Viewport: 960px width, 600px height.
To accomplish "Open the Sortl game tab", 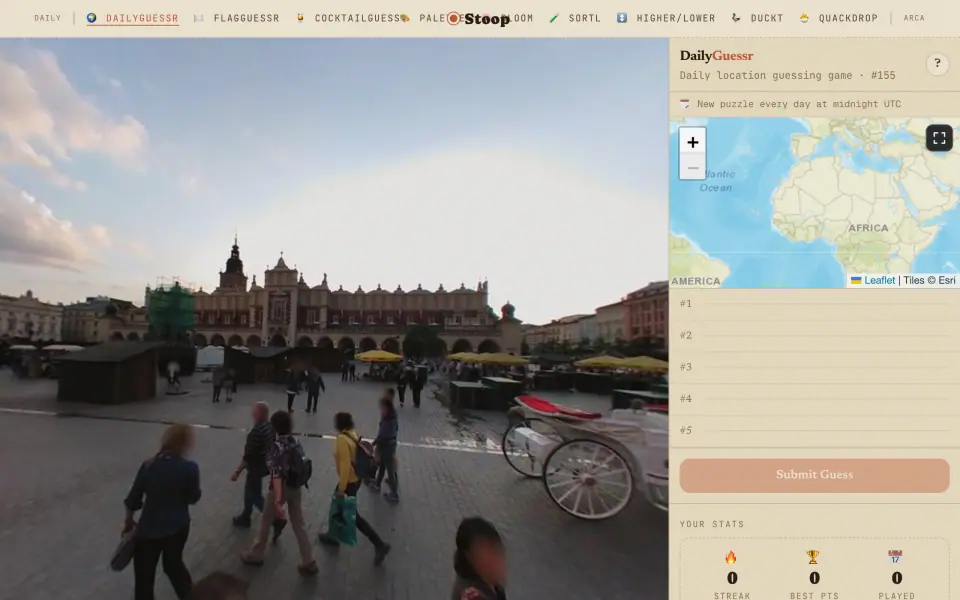I will click(575, 18).
